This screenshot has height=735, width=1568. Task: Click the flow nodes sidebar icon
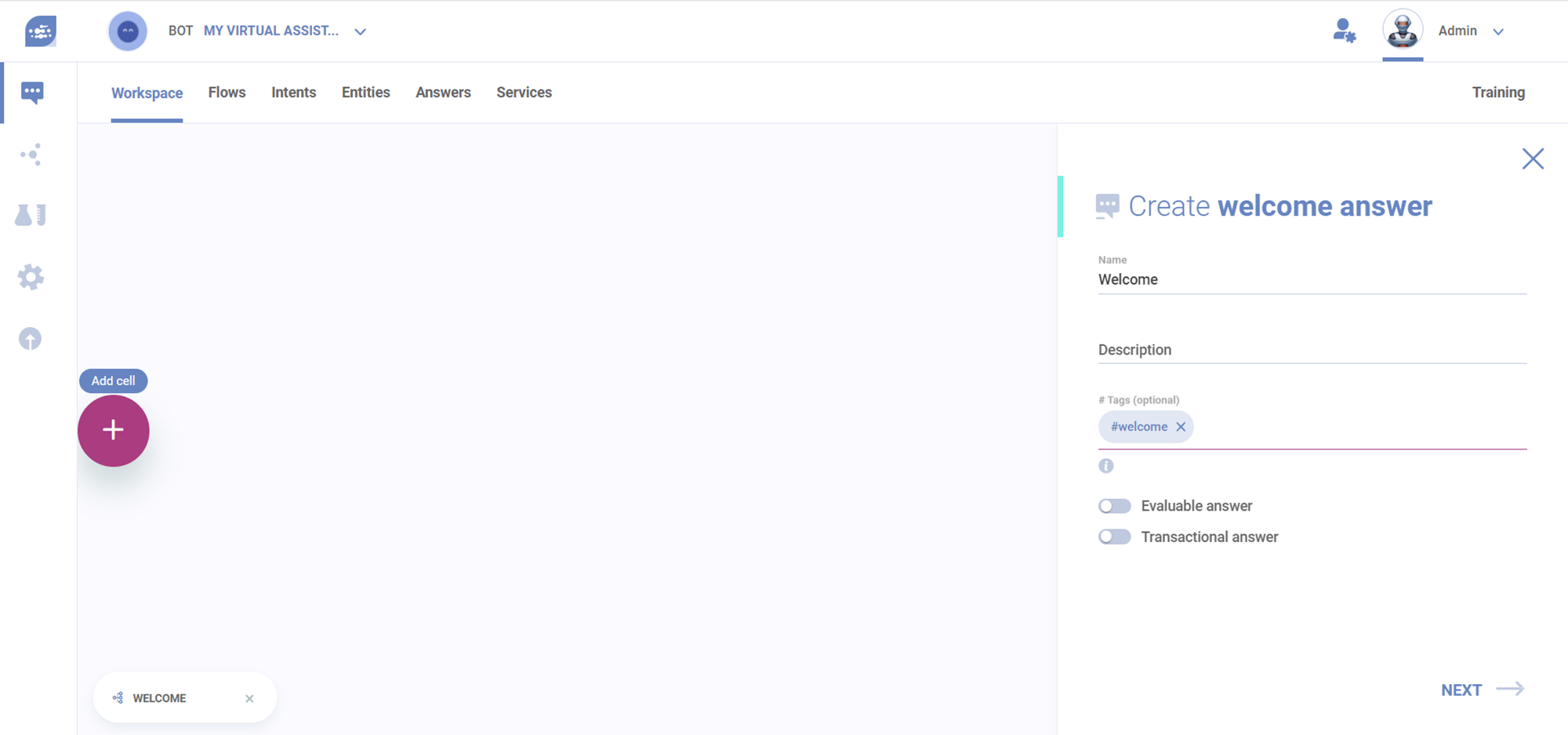[31, 154]
